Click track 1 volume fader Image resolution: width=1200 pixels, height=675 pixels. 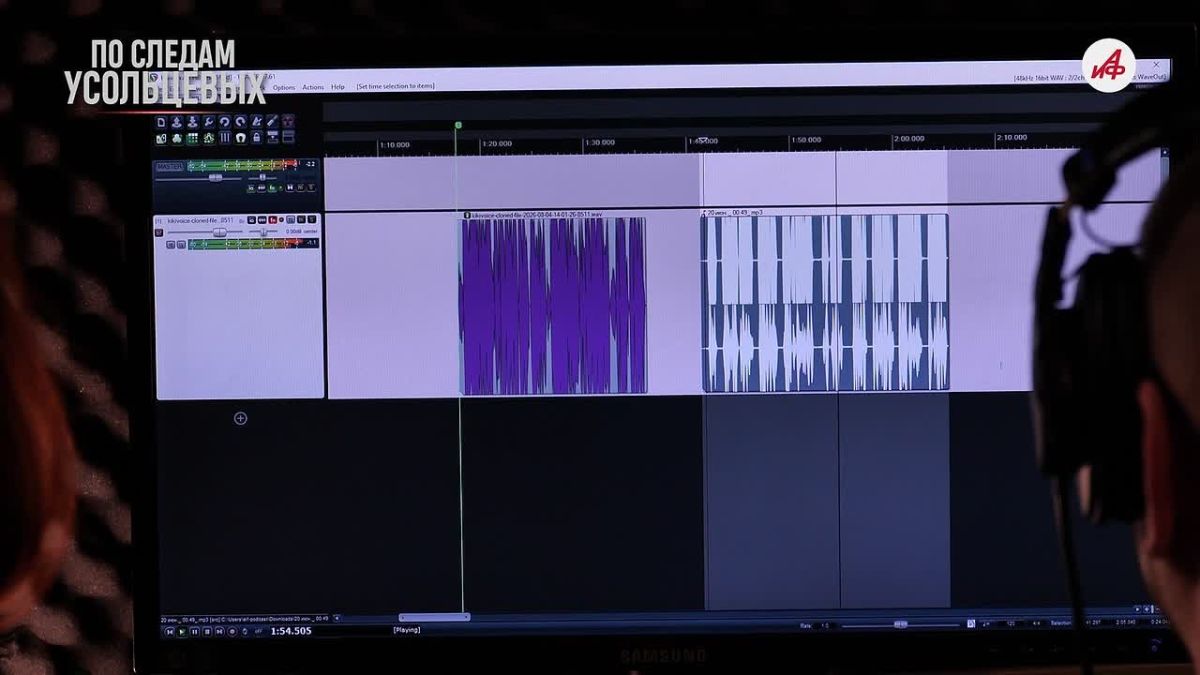tap(220, 232)
